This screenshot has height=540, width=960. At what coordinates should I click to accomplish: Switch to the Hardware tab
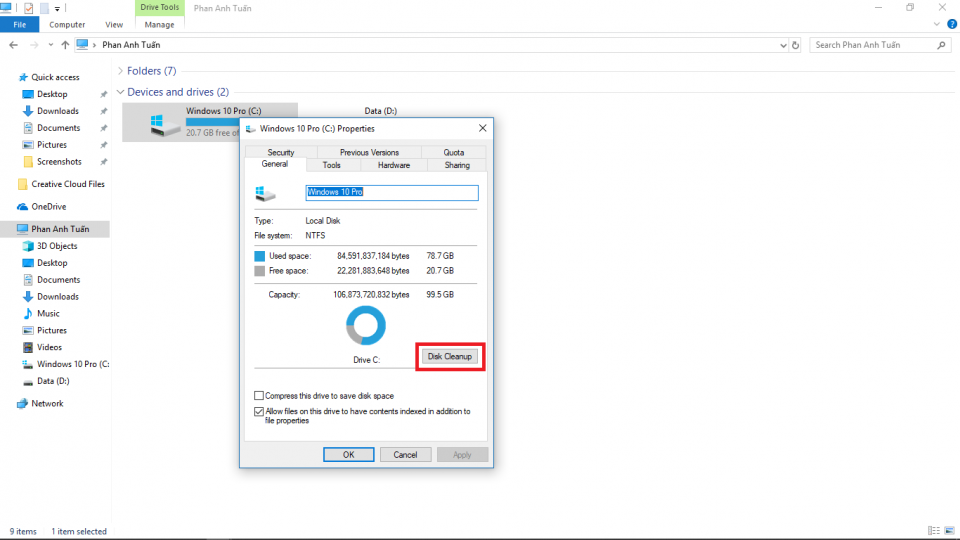point(394,165)
